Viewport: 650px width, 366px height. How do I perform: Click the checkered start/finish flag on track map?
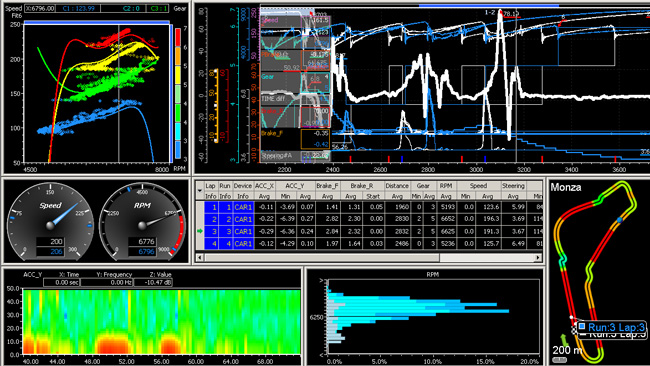(574, 330)
